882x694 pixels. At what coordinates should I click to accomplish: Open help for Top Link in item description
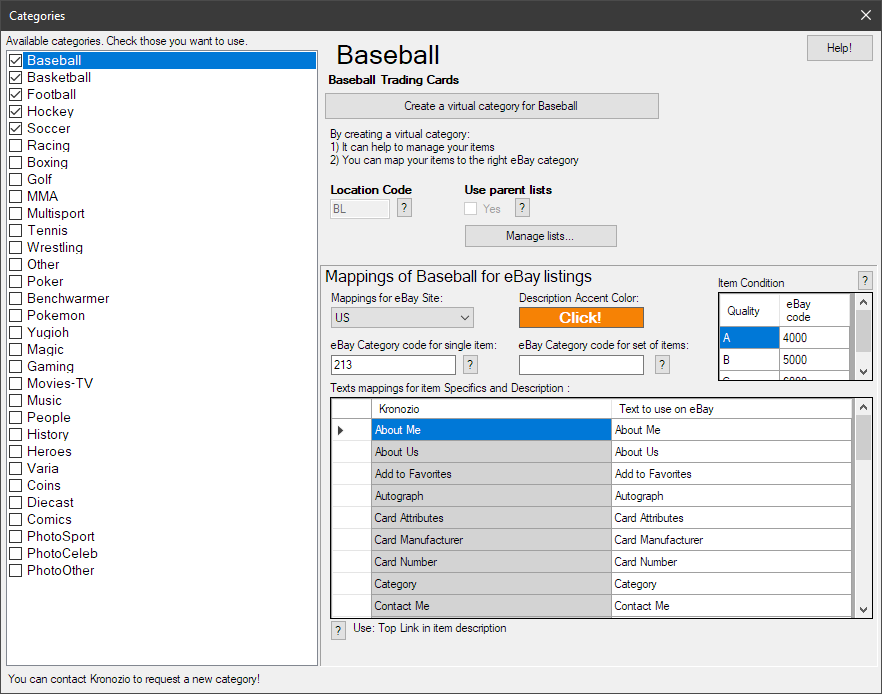338,630
